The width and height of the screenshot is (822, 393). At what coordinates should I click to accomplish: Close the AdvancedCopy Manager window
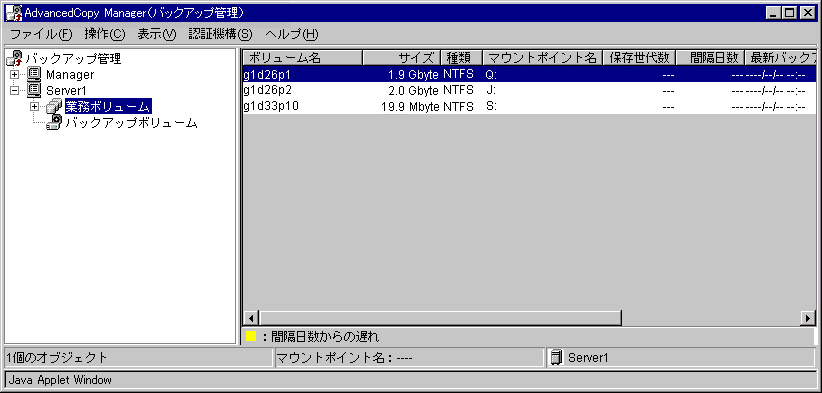807,13
